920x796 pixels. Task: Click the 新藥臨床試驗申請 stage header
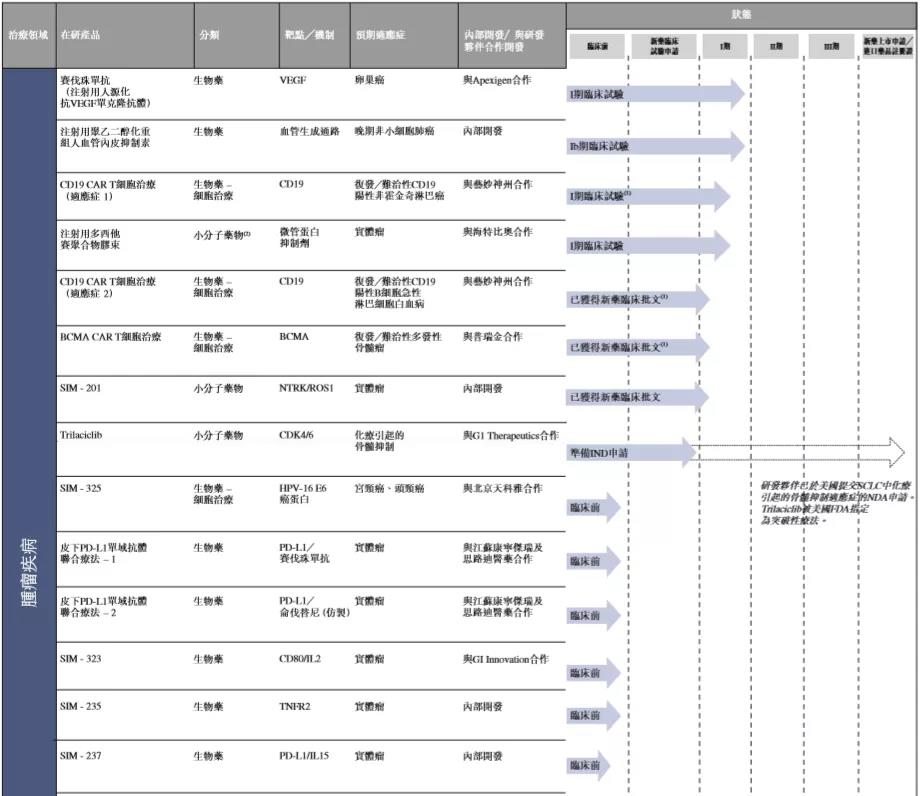coord(664,46)
